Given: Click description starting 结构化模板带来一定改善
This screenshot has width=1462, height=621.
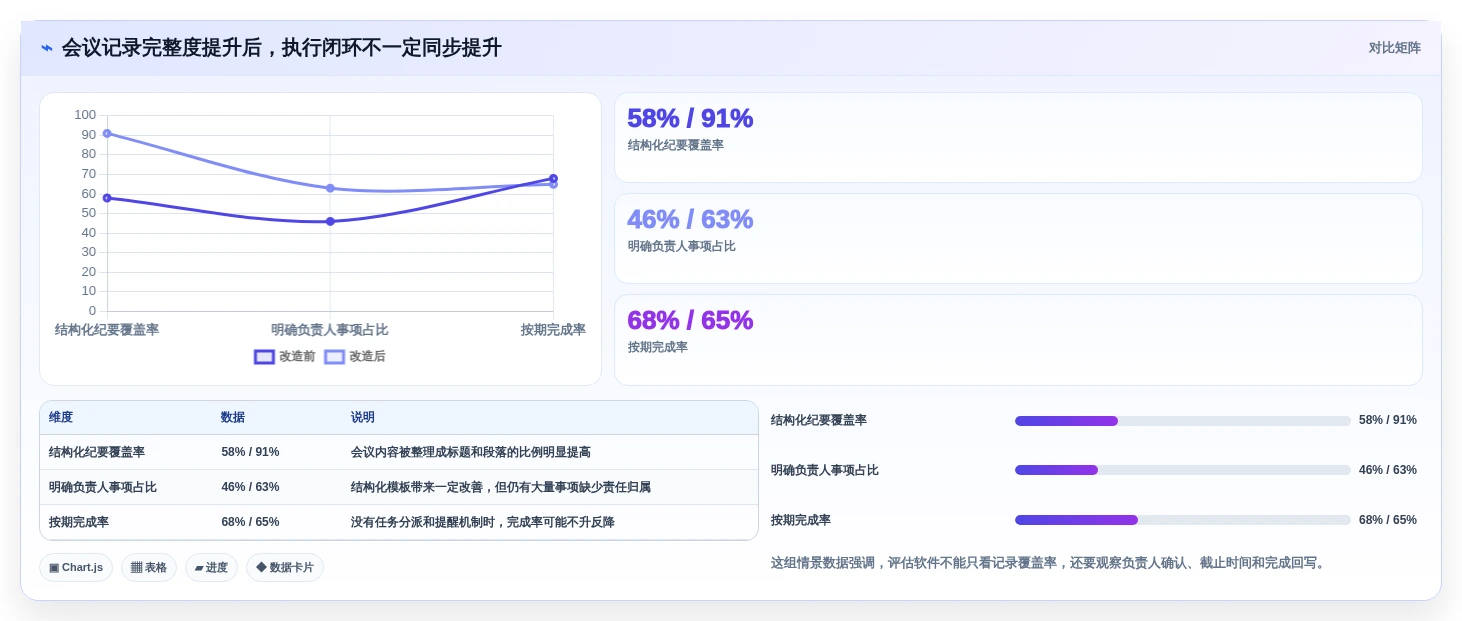Looking at the screenshot, I should tap(501, 487).
